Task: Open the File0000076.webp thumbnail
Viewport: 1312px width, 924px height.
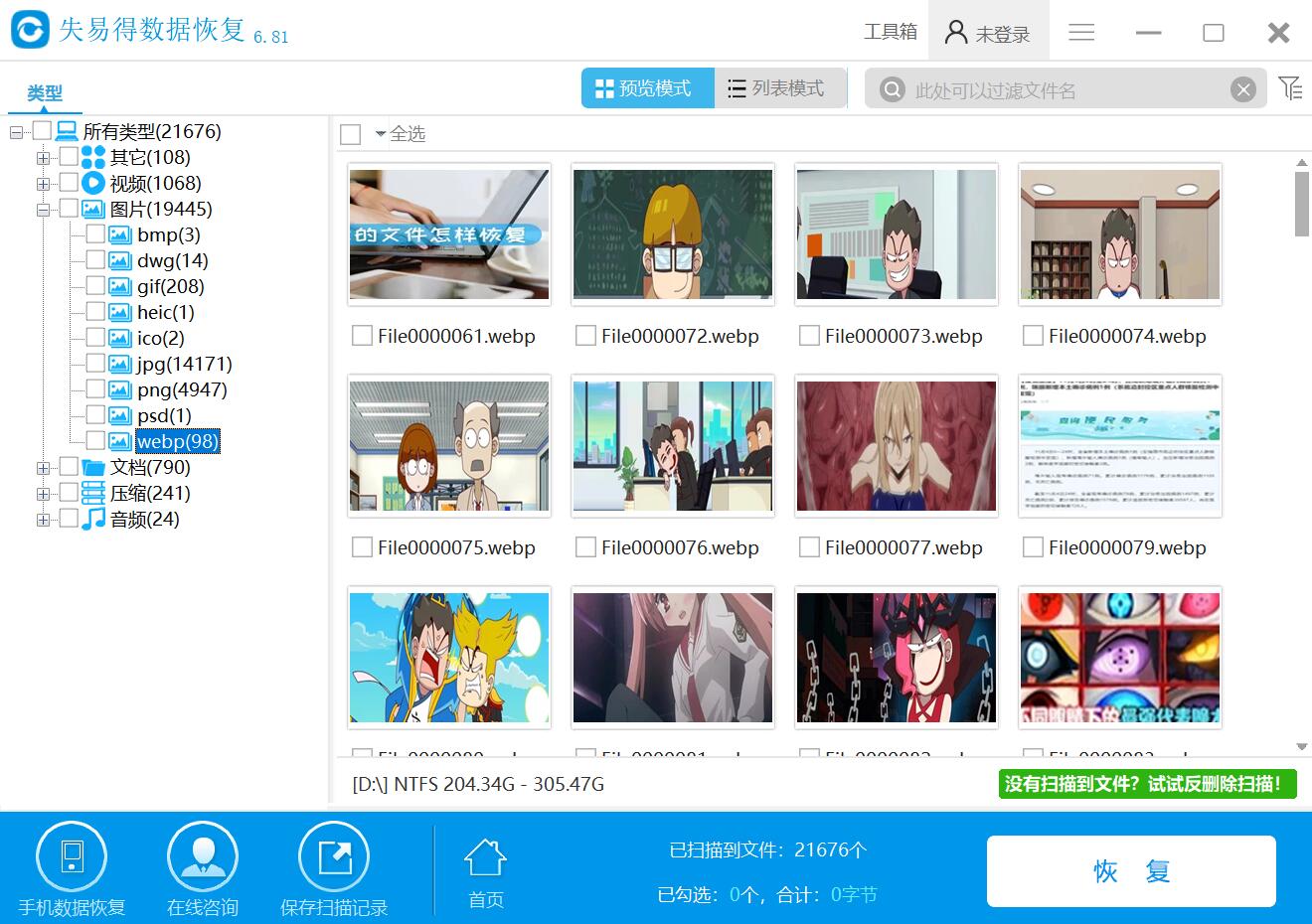Action: point(673,446)
